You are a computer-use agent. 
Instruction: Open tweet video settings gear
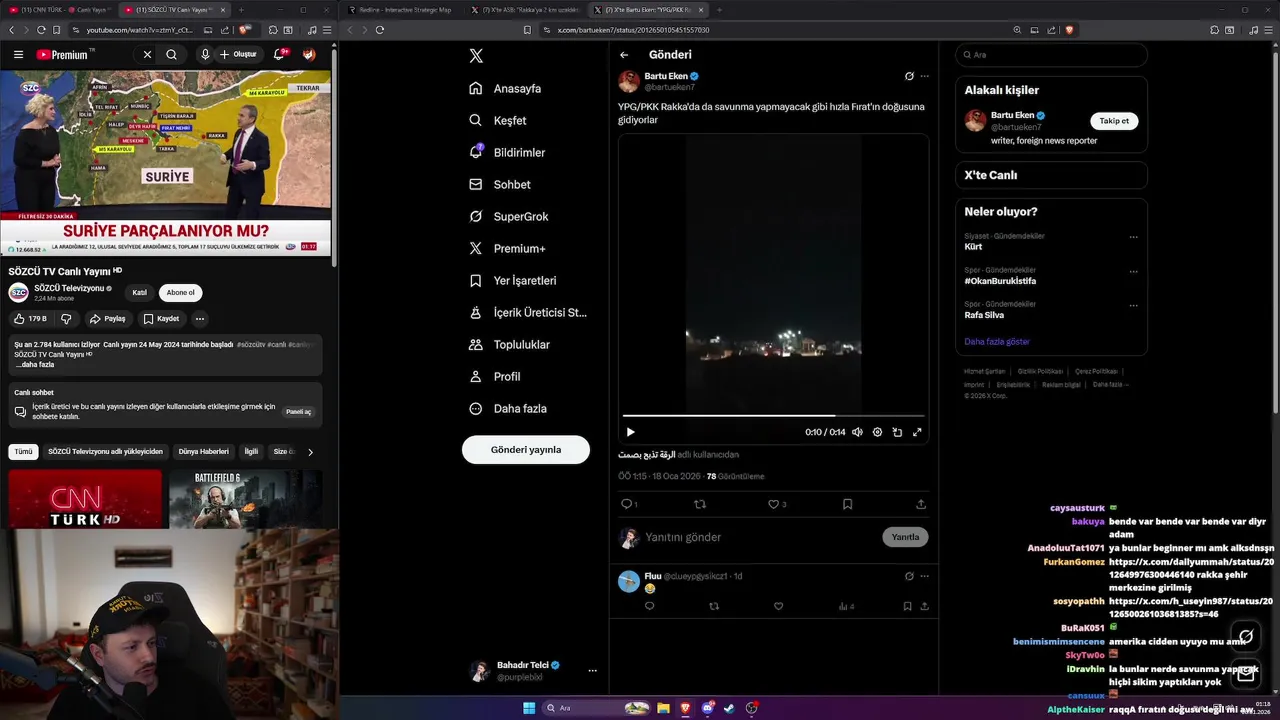877,432
